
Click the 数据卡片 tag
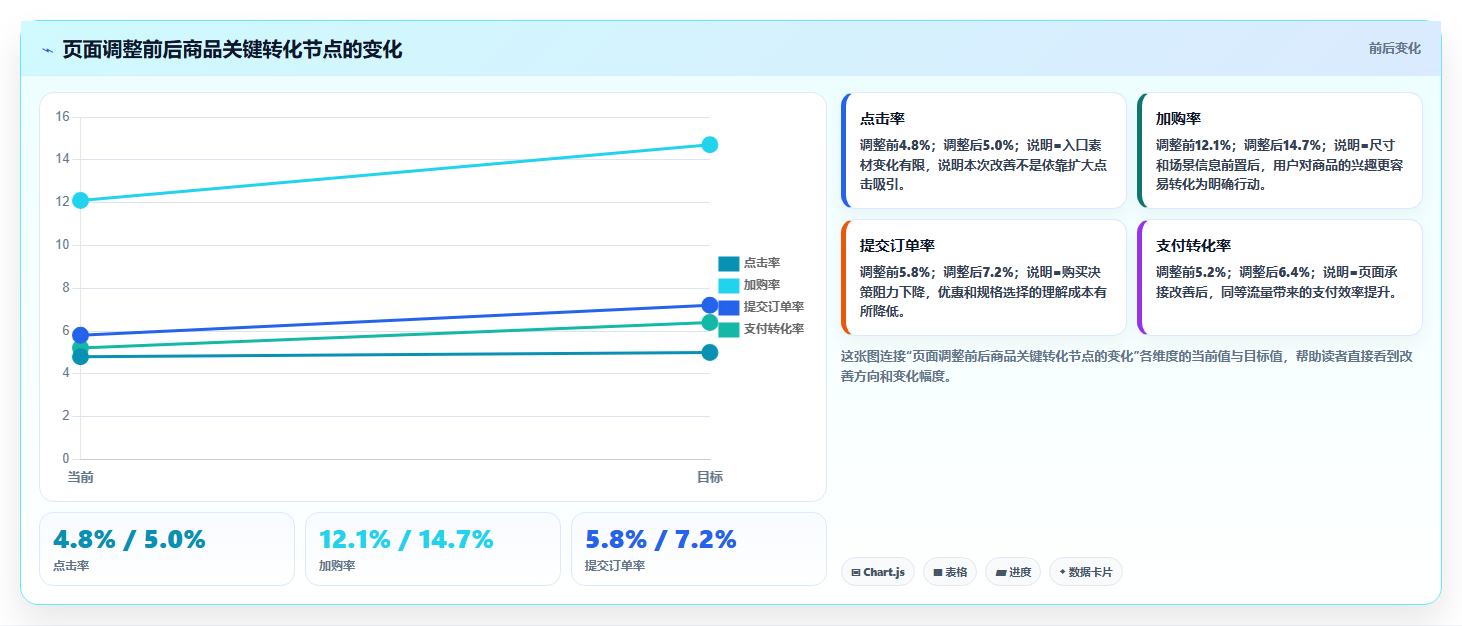click(x=1086, y=572)
